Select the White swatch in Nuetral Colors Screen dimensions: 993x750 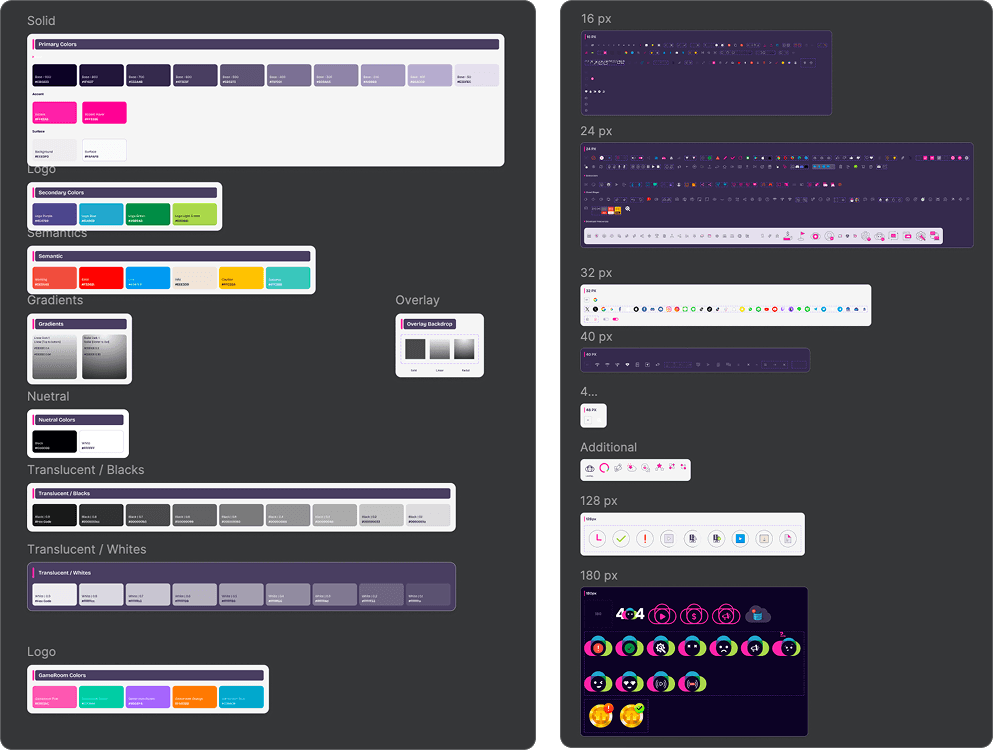point(101,442)
